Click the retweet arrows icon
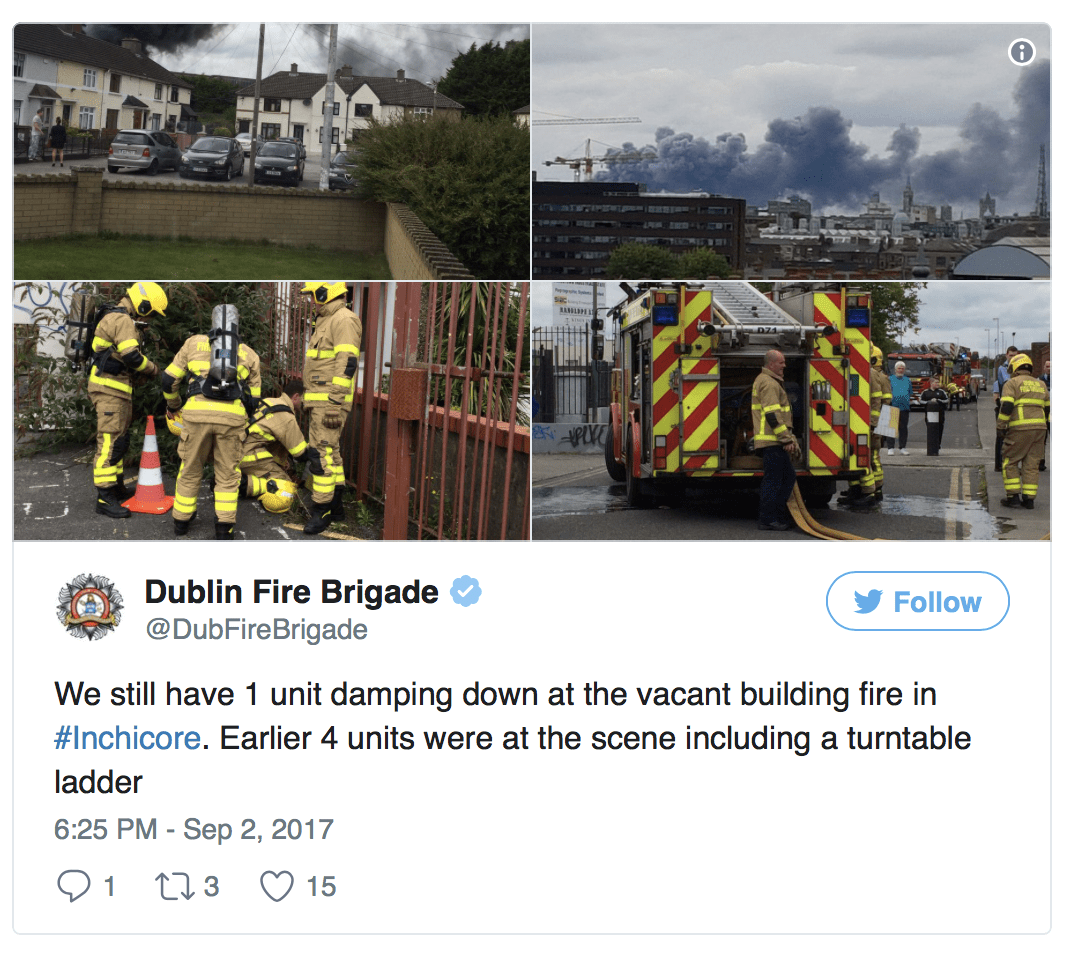The height and width of the screenshot is (954, 1070). [175, 886]
